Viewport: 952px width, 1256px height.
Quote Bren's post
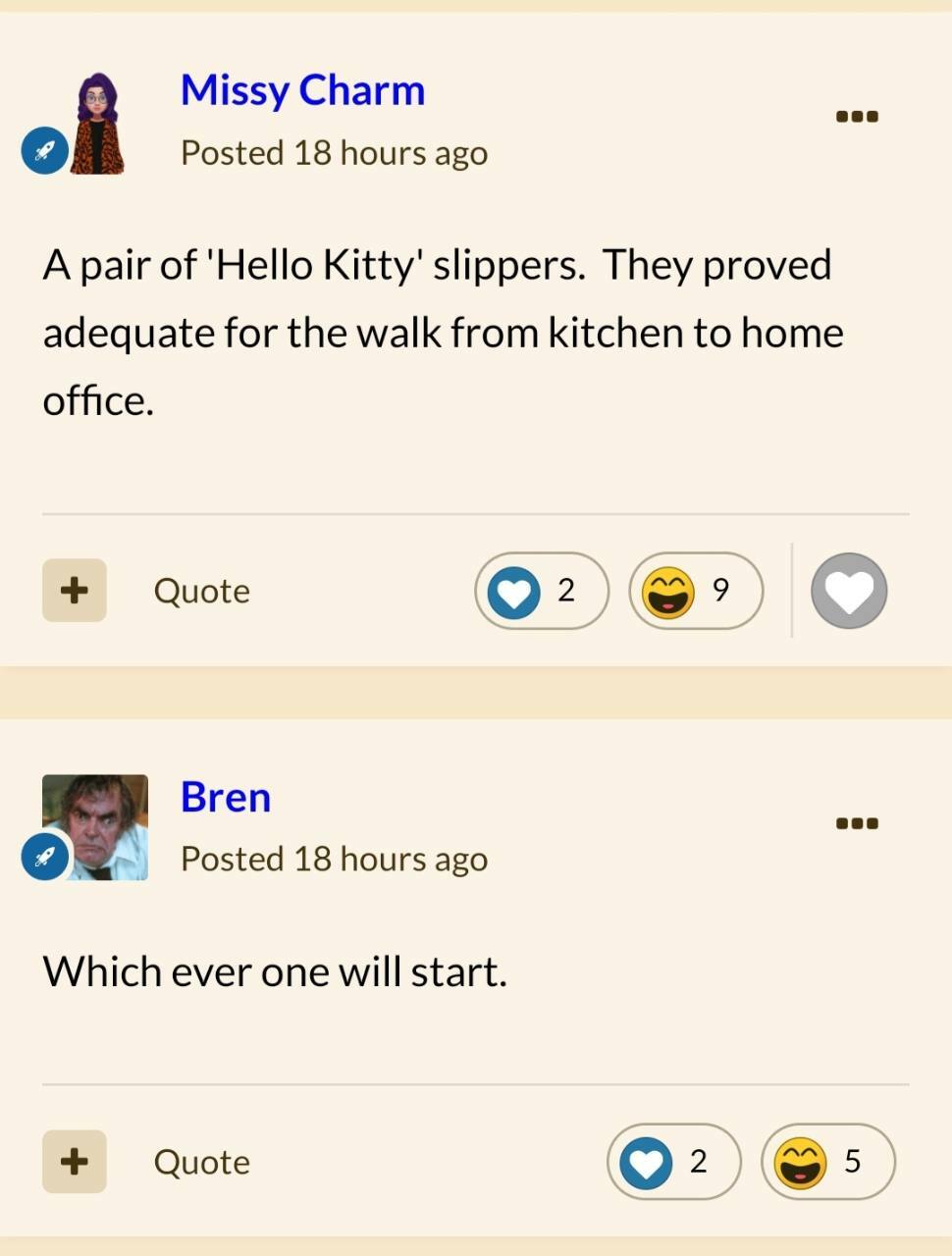(x=201, y=1162)
